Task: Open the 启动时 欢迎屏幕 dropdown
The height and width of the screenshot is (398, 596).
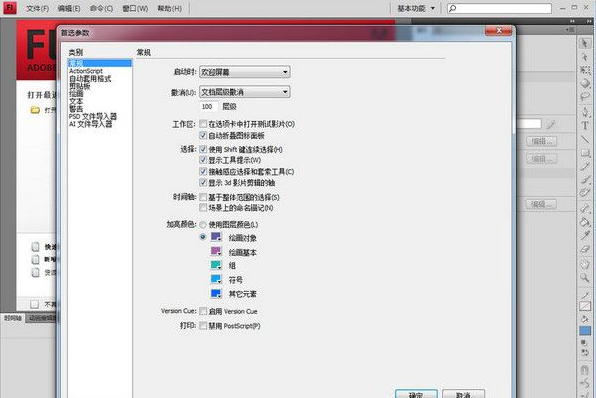Action: (245, 72)
